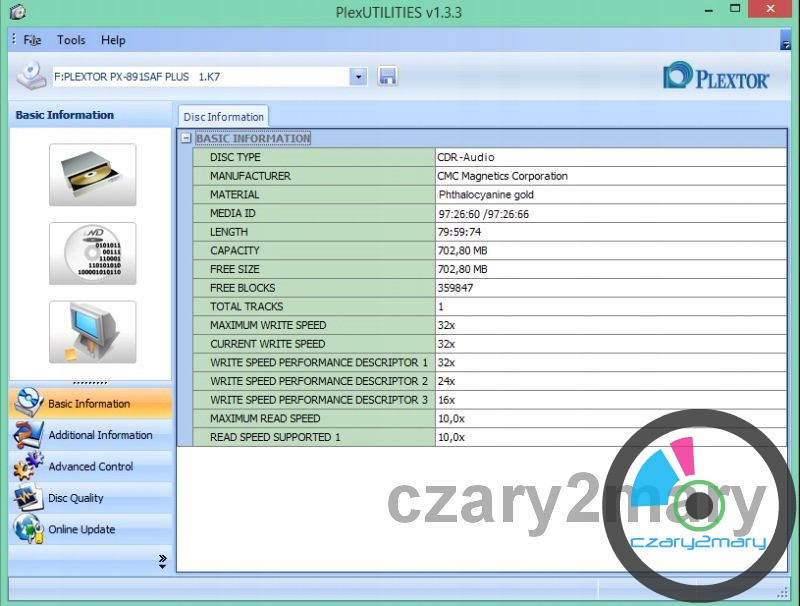Select the MANUFACTURER row value
This screenshot has width=800, height=606.
pos(610,176)
